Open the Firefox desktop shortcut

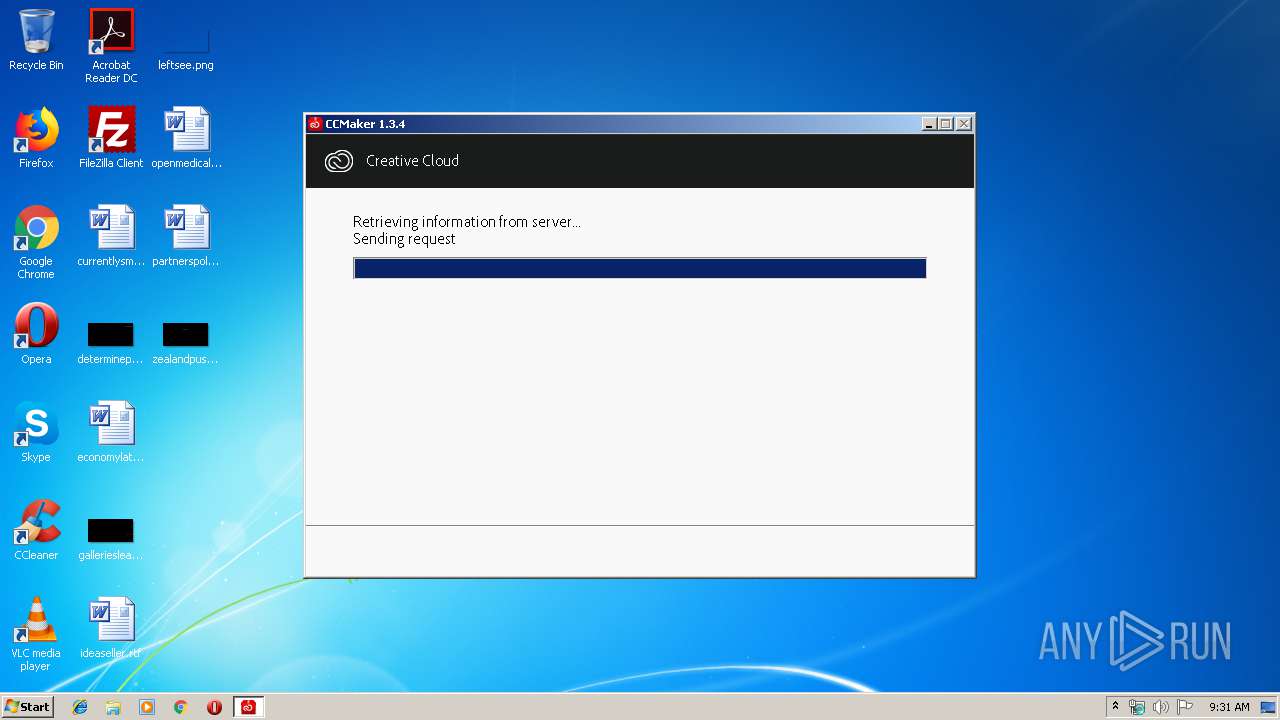click(x=36, y=138)
